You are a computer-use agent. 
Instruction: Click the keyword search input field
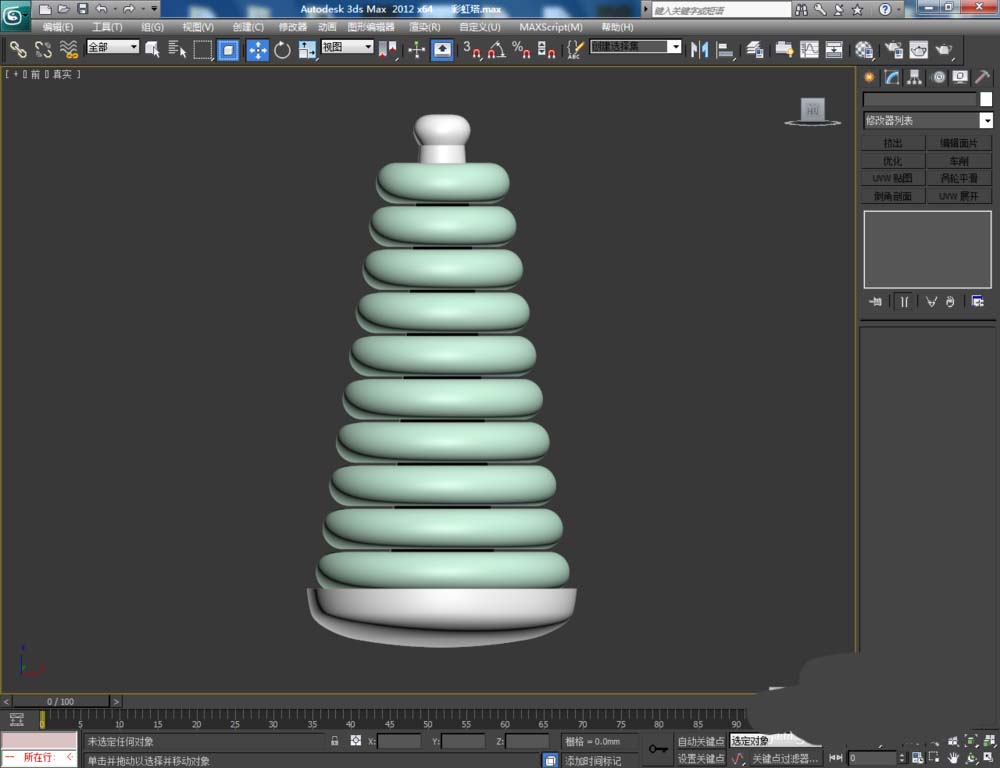tap(720, 9)
